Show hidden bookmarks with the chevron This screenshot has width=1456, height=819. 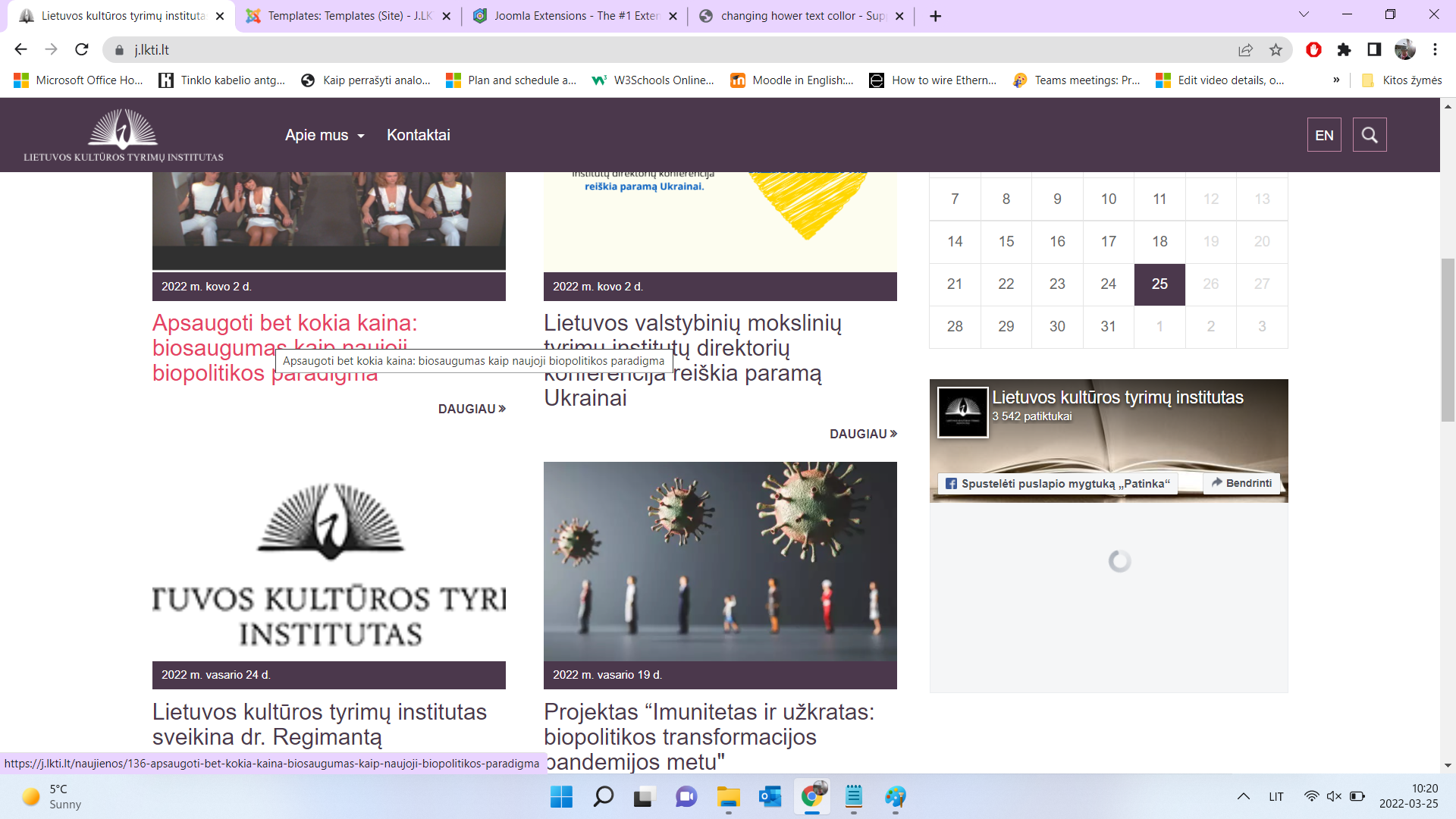(x=1336, y=80)
